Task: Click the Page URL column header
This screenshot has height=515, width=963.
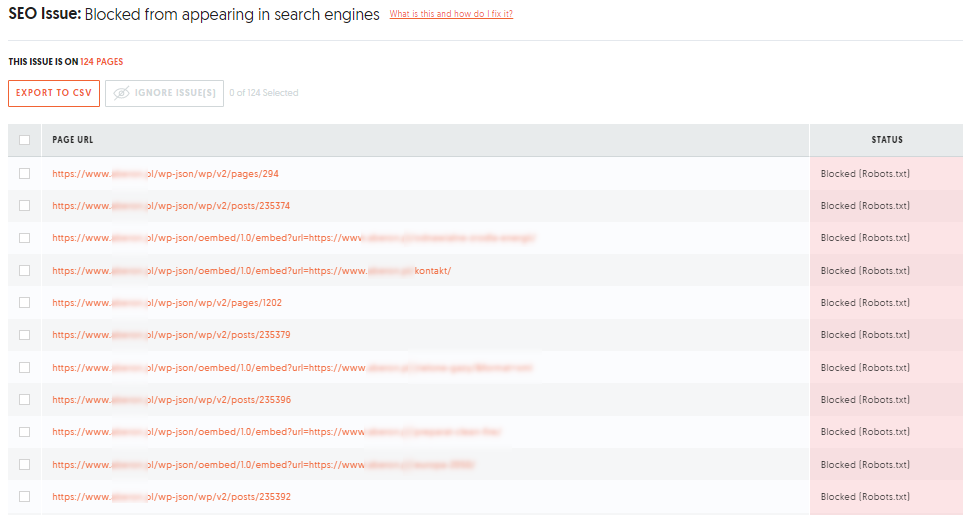Action: (x=73, y=140)
